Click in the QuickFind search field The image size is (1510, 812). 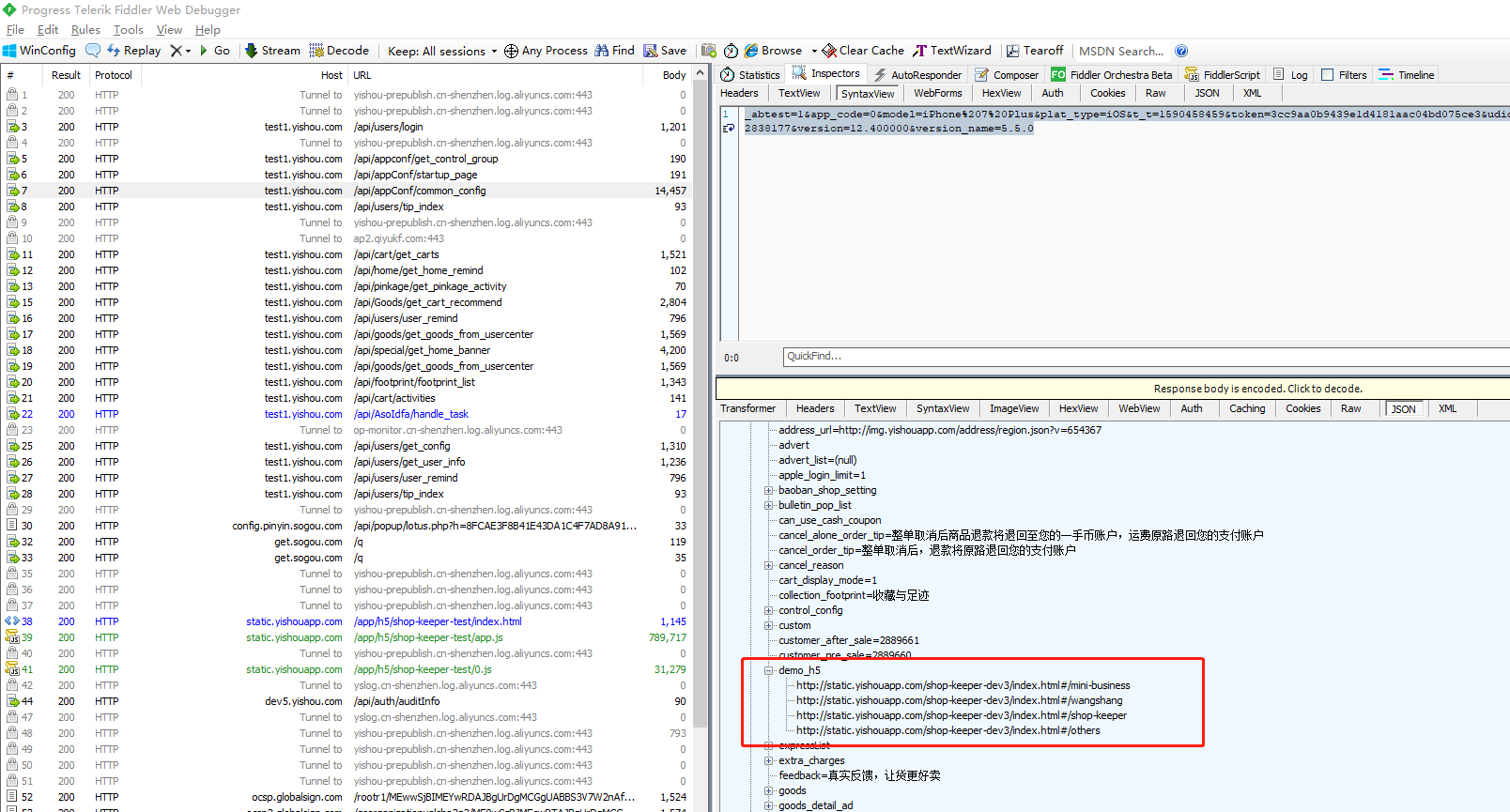pyautogui.click(x=1146, y=357)
